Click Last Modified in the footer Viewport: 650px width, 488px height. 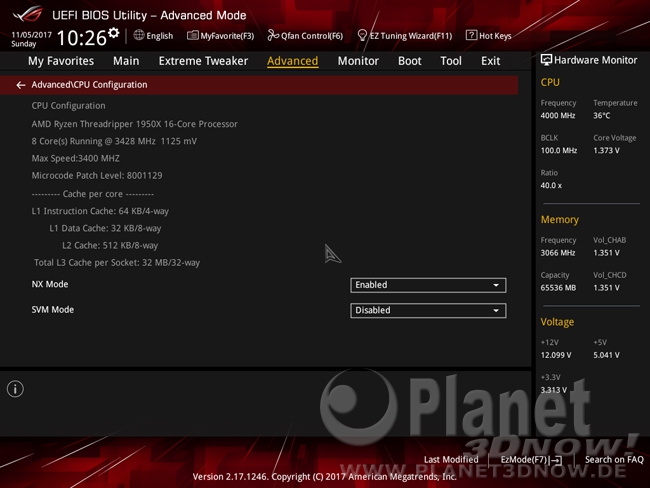coord(451,459)
